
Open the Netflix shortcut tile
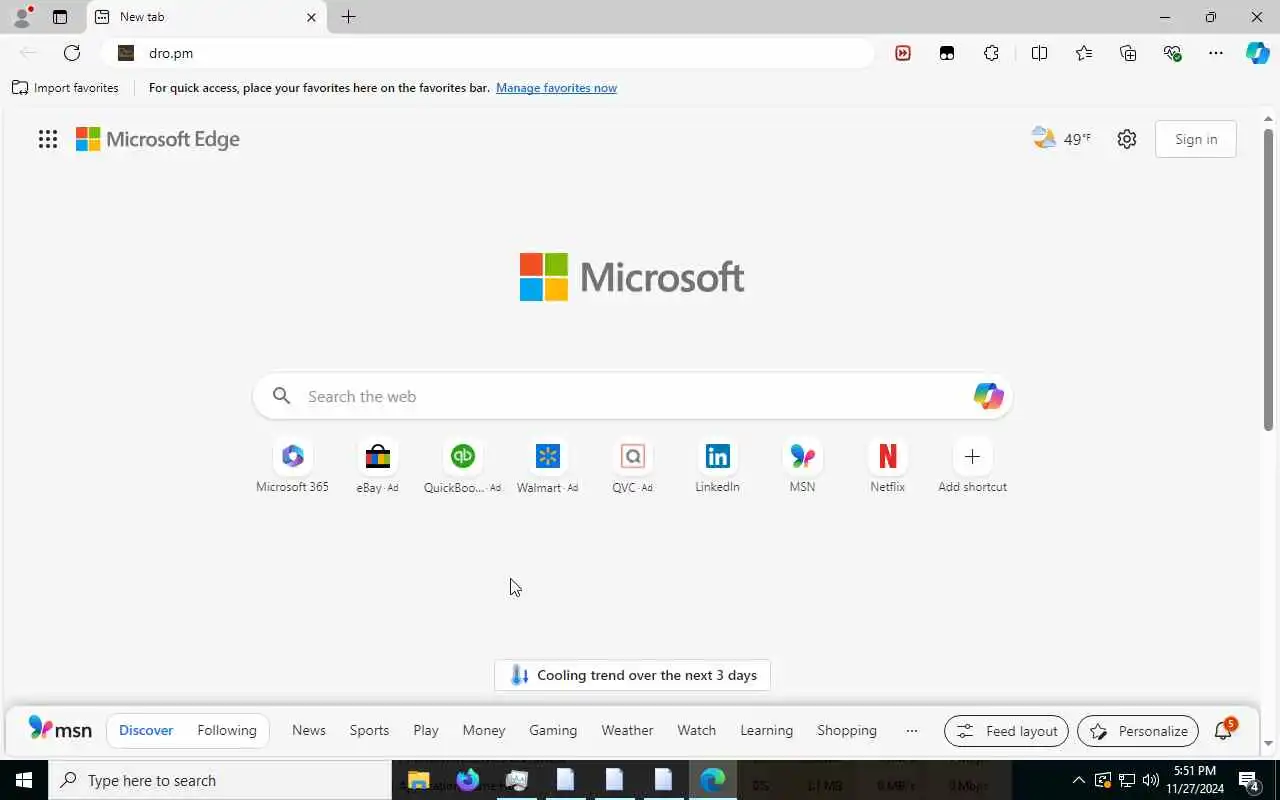point(887,467)
